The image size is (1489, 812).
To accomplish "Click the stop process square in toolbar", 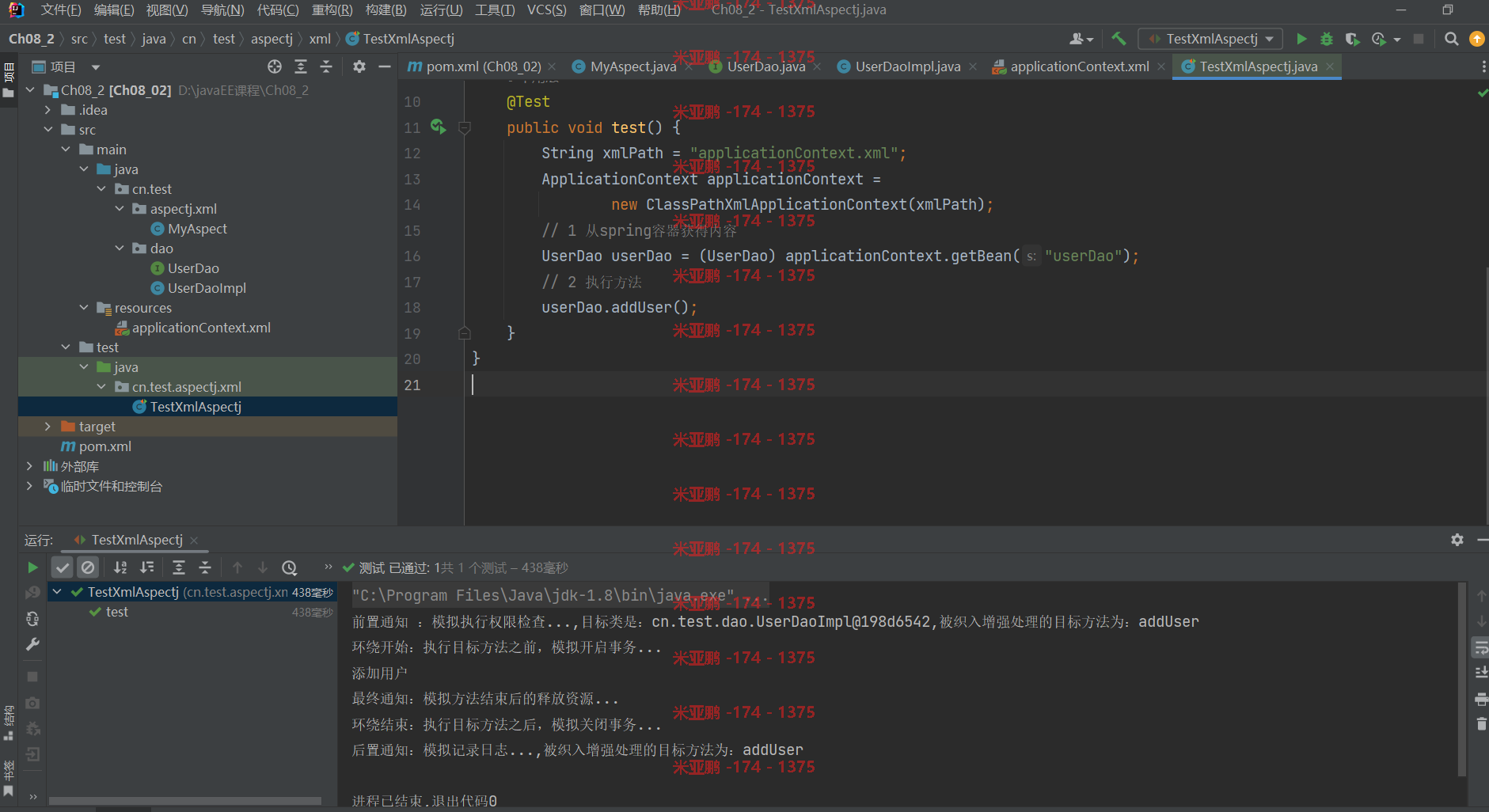I will (1419, 39).
